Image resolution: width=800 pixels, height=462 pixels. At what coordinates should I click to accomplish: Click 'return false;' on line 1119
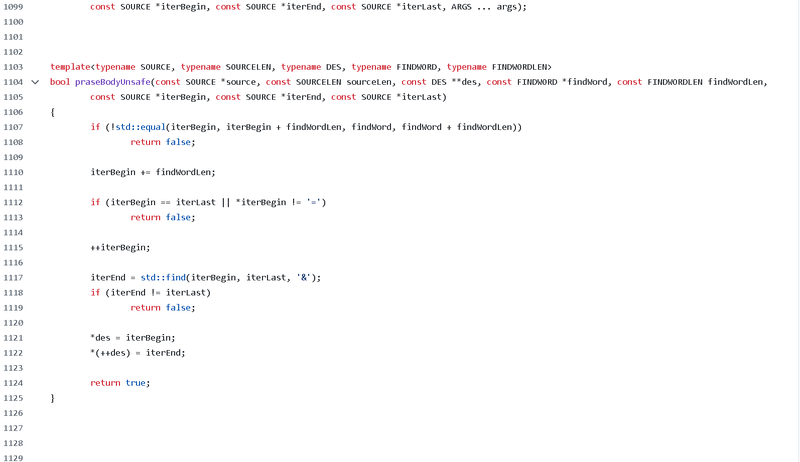(x=163, y=308)
